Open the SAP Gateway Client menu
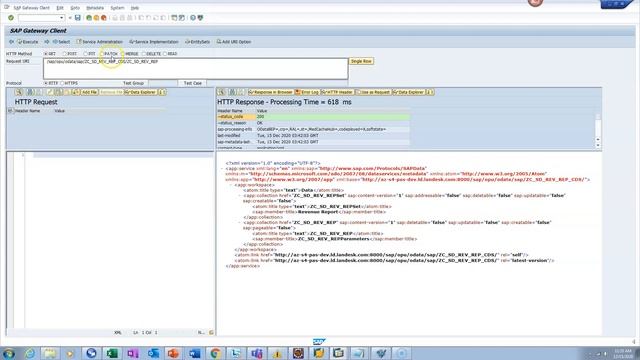The width and height of the screenshot is (640, 360). (31, 8)
